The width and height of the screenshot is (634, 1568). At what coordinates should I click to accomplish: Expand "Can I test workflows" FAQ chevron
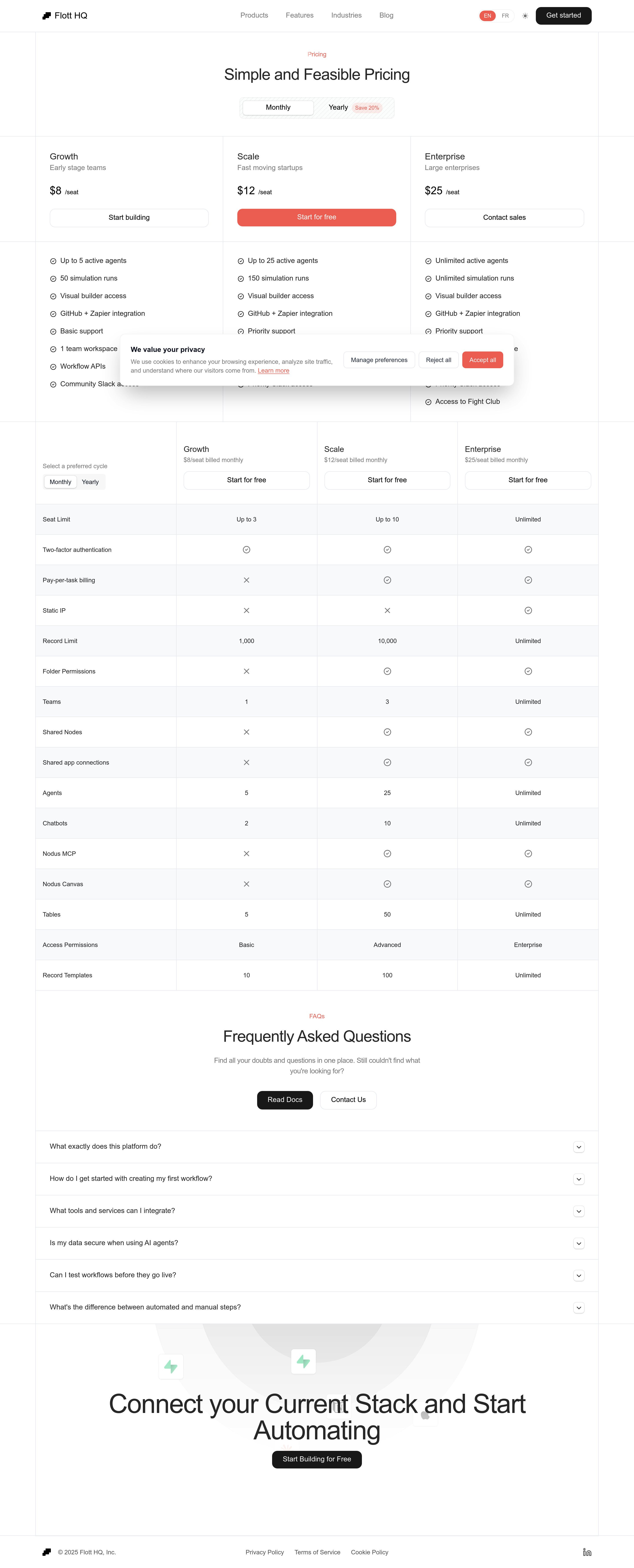[579, 1276]
